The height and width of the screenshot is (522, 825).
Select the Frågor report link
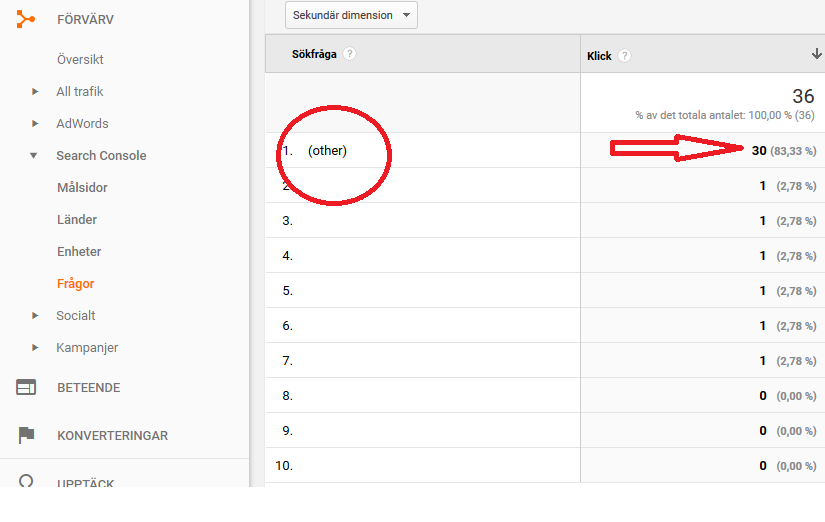[x=76, y=283]
